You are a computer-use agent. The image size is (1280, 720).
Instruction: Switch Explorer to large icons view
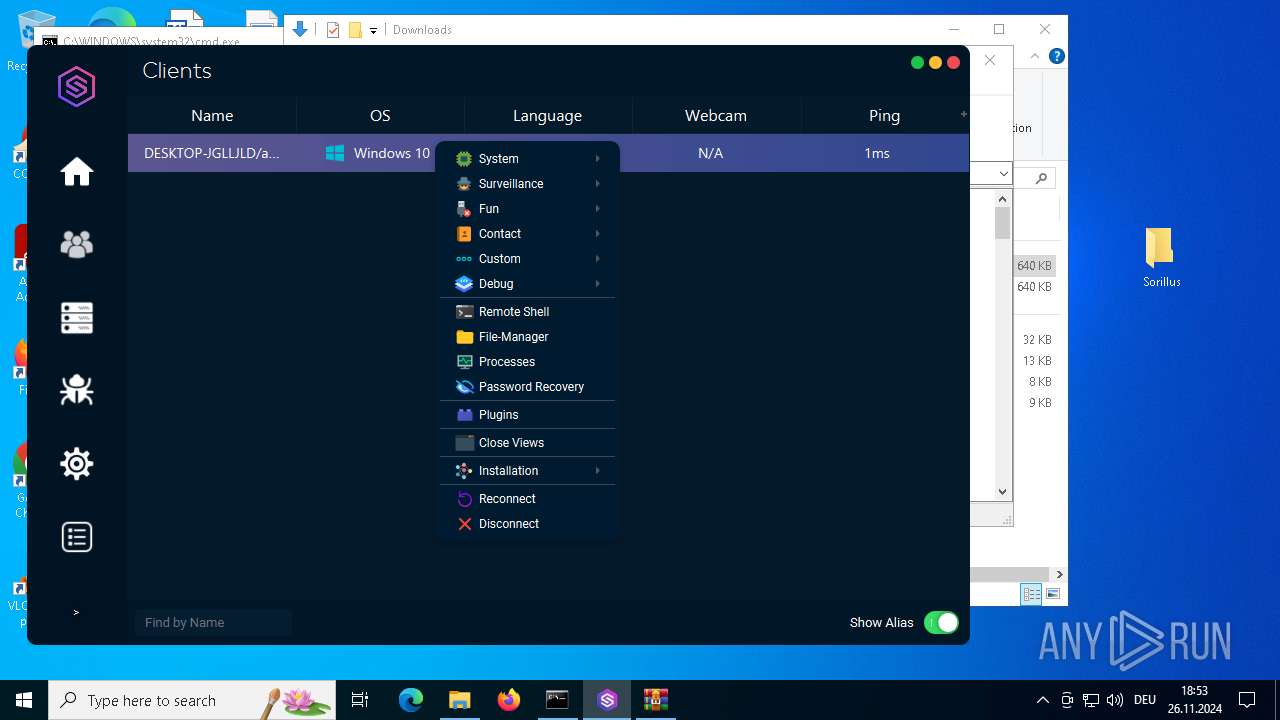(x=1053, y=594)
